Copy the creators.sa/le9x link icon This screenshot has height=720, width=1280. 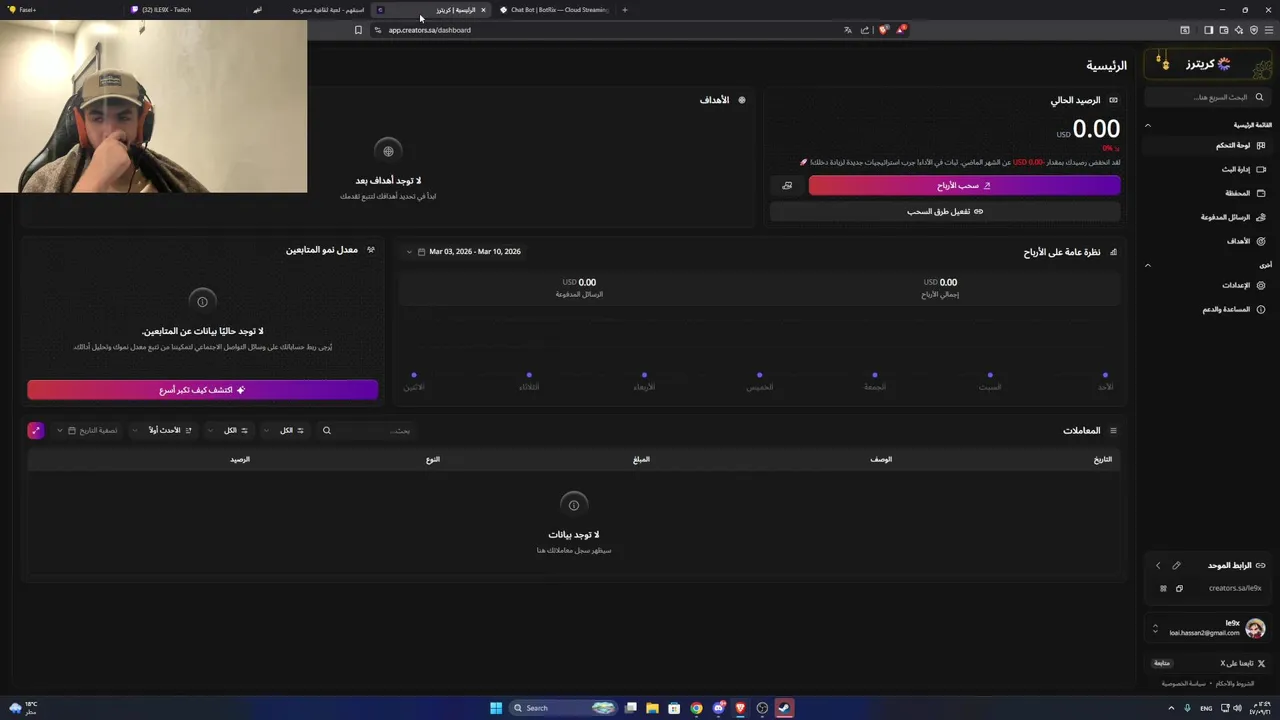[1179, 588]
